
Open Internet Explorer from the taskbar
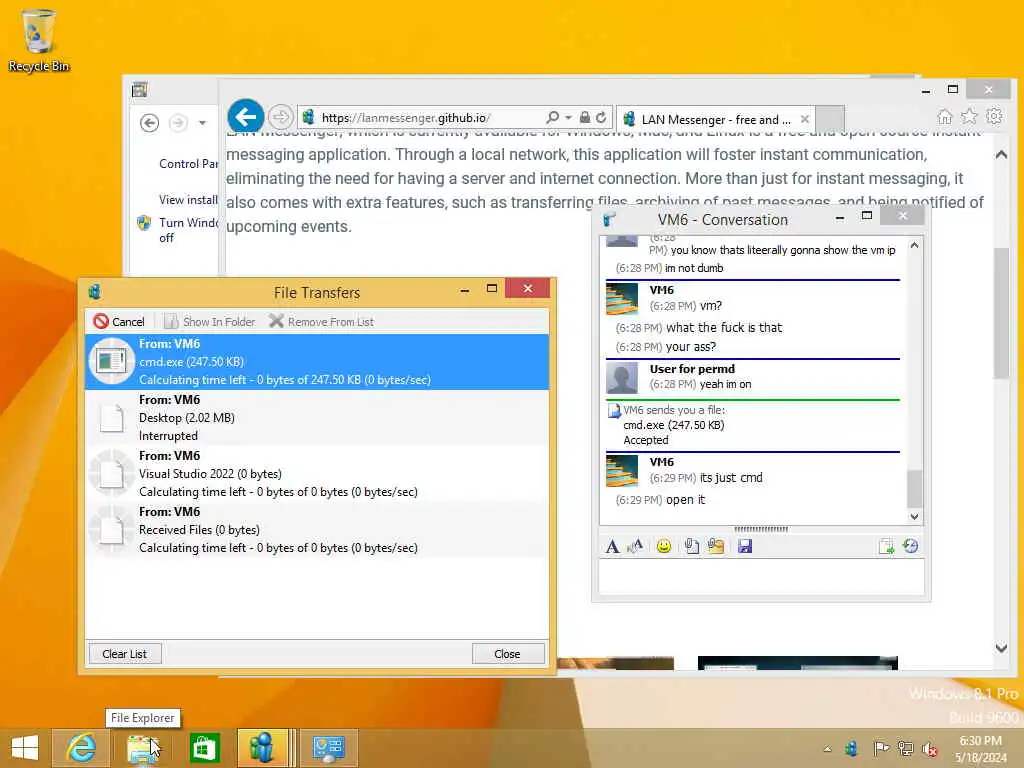81,748
